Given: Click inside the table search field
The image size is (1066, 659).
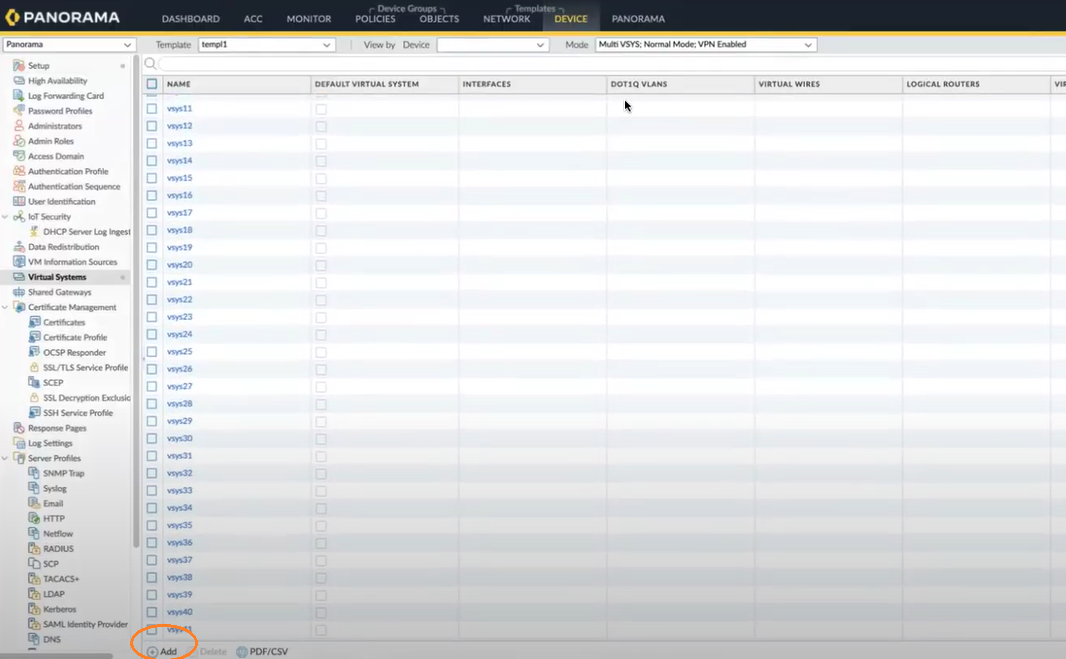Looking at the screenshot, I should coord(600,64).
